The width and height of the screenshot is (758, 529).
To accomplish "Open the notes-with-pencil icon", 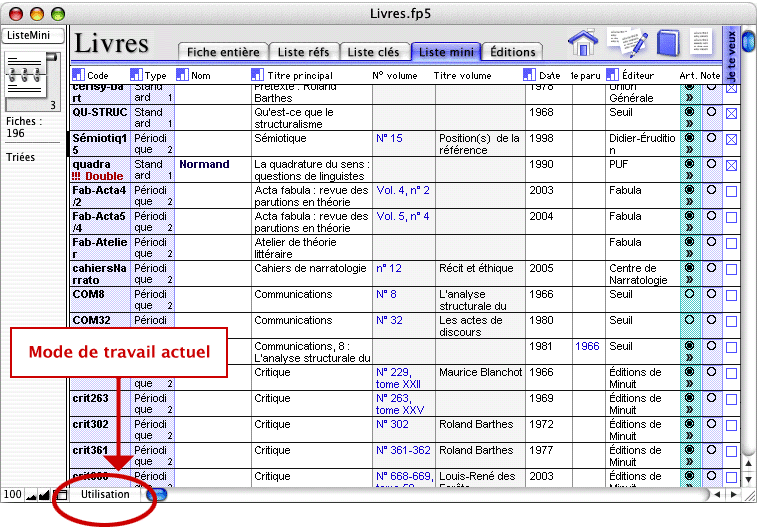I will (x=627, y=43).
